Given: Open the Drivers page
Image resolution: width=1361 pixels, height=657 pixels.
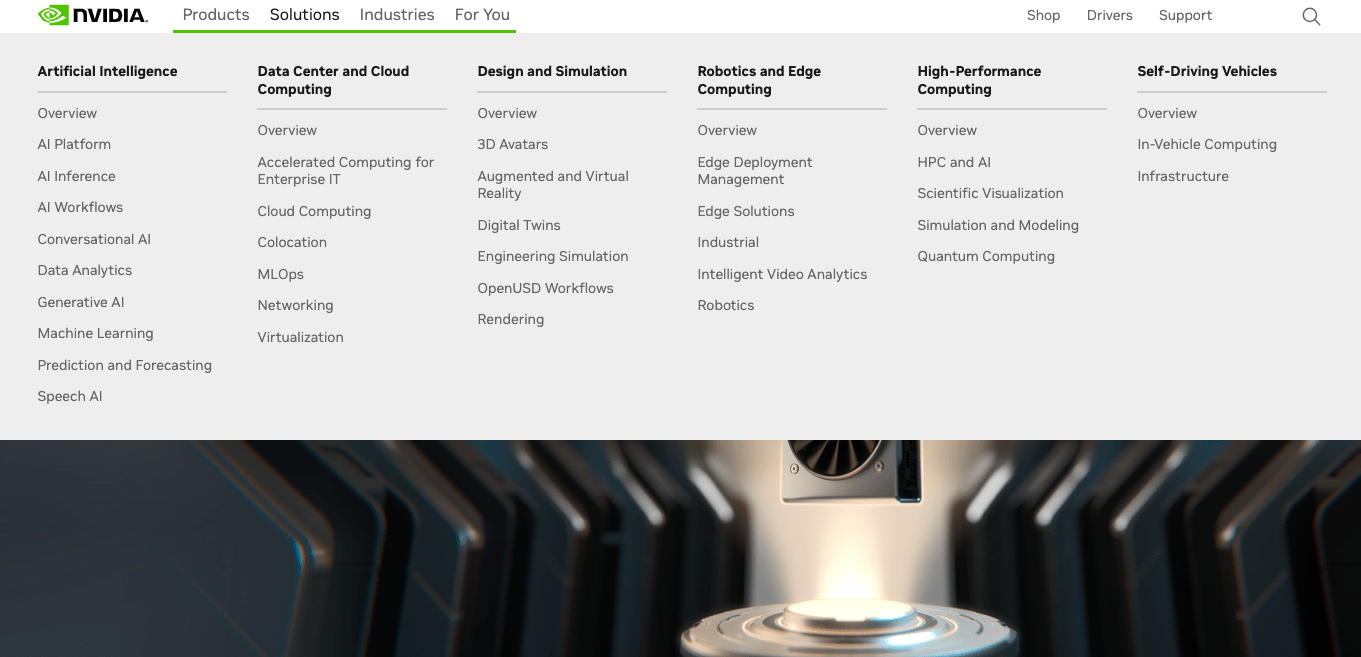Looking at the screenshot, I should [1109, 15].
